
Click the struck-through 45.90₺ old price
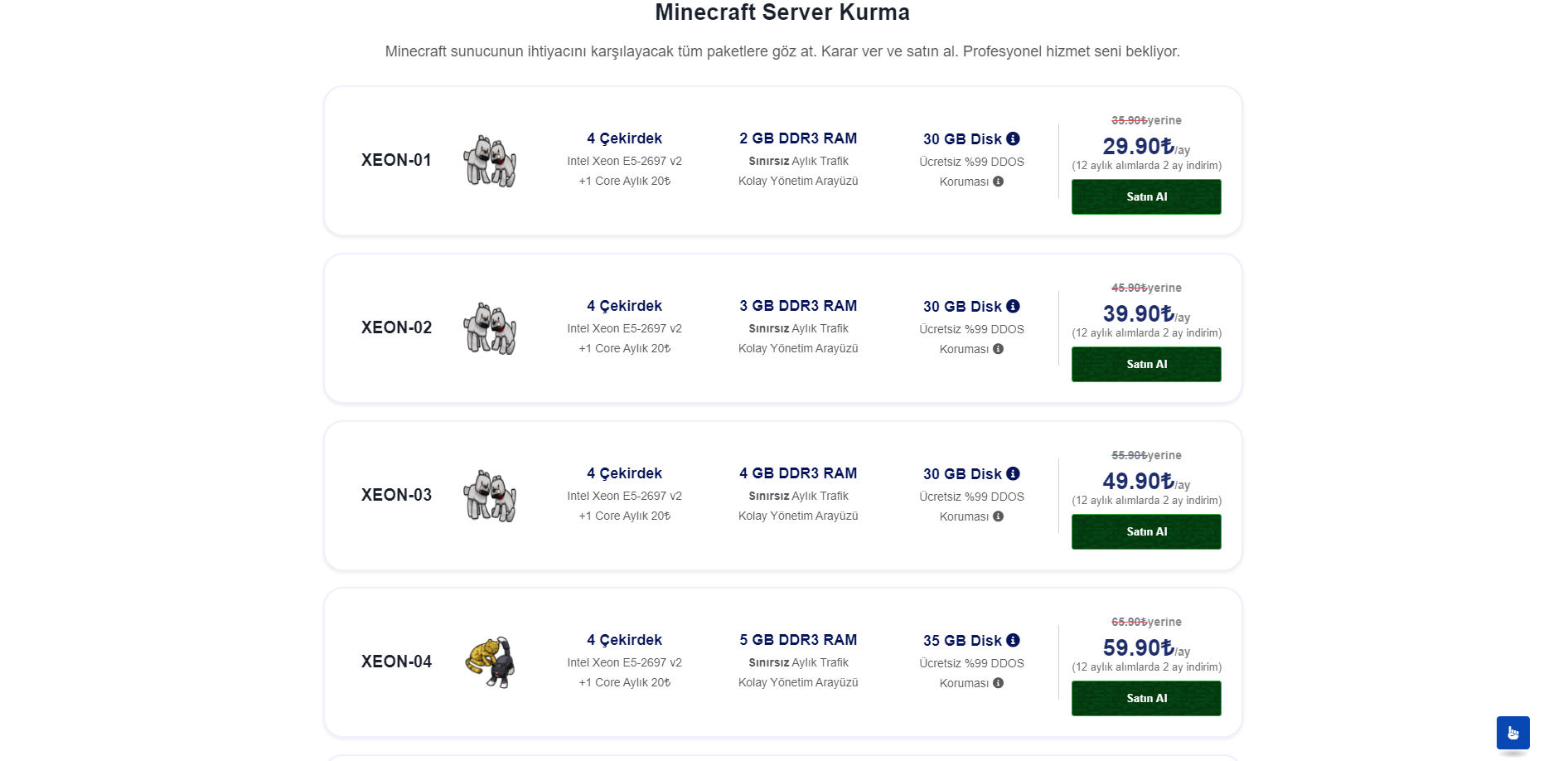tap(1129, 288)
